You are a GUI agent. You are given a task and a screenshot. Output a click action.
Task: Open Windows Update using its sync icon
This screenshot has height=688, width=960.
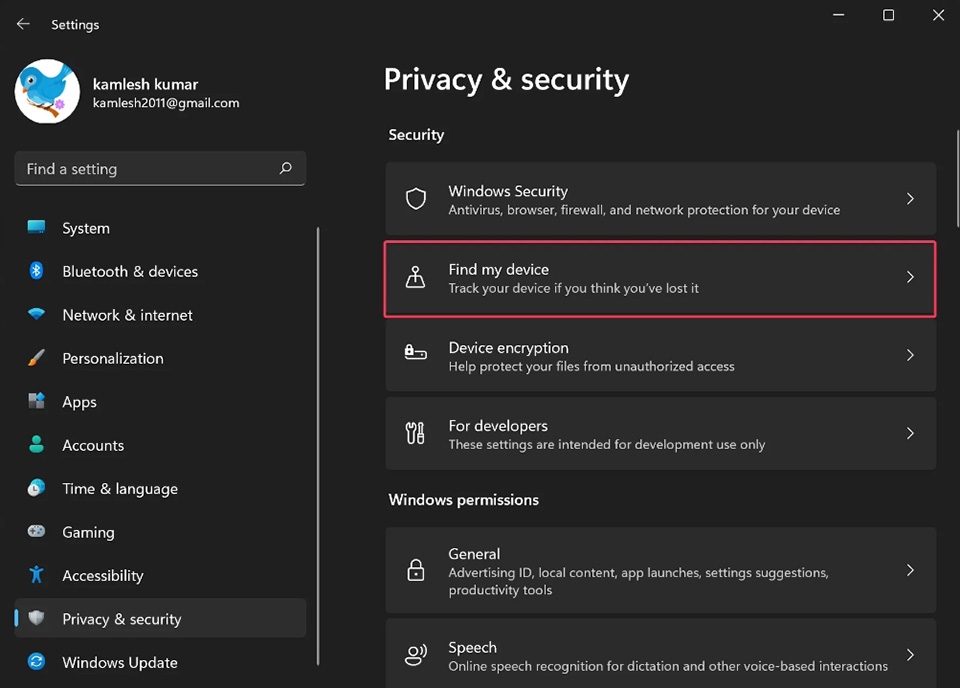37,662
